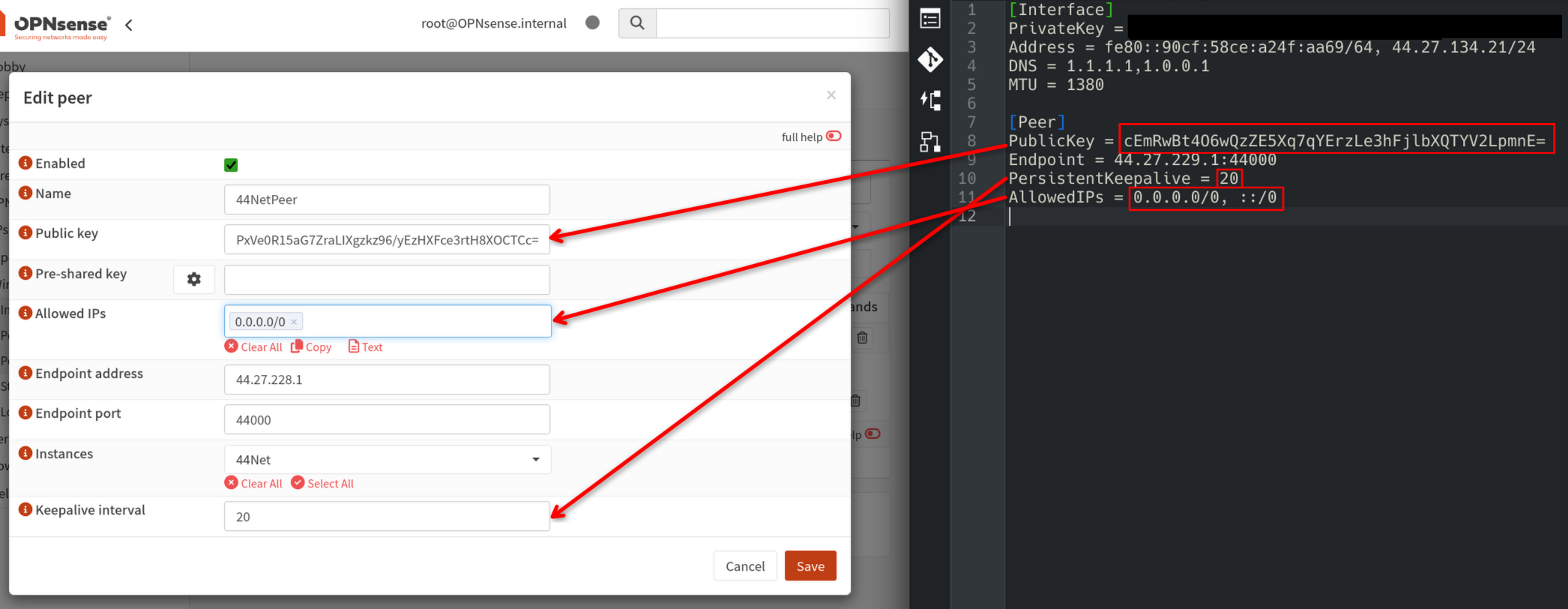Show help for Instances field
The width and height of the screenshot is (1568, 609).
coord(25,453)
